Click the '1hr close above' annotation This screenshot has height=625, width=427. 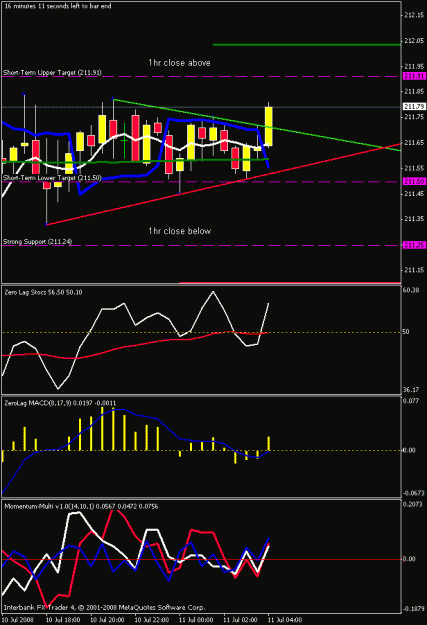point(179,63)
